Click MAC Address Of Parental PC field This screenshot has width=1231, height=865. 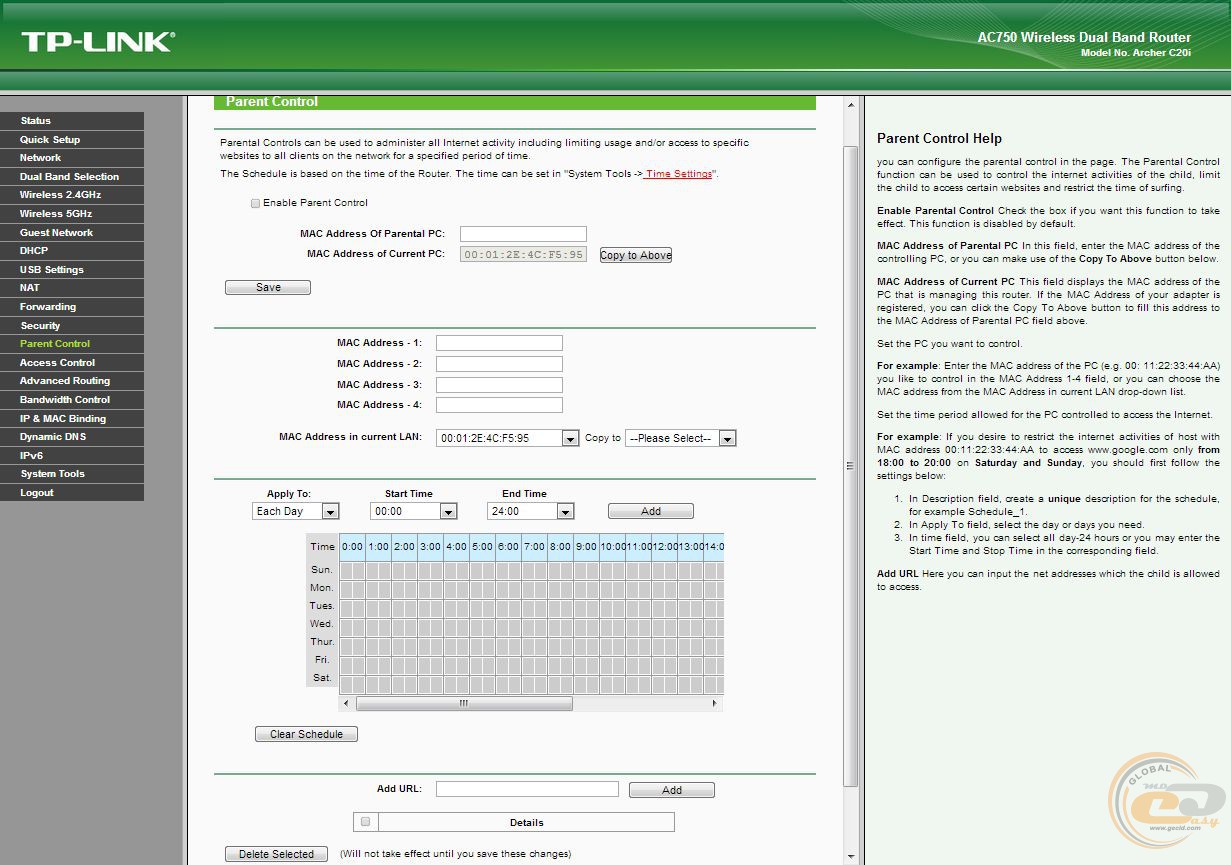[x=523, y=234]
